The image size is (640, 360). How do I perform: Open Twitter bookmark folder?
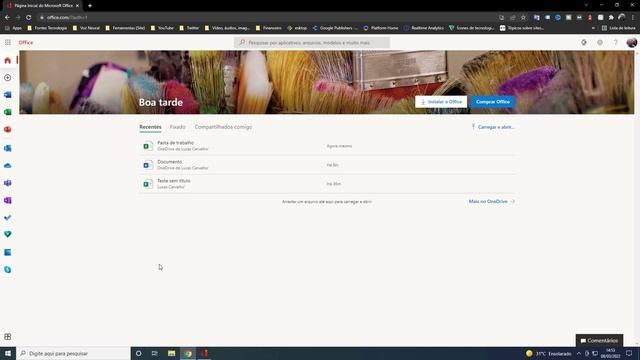tap(189, 28)
